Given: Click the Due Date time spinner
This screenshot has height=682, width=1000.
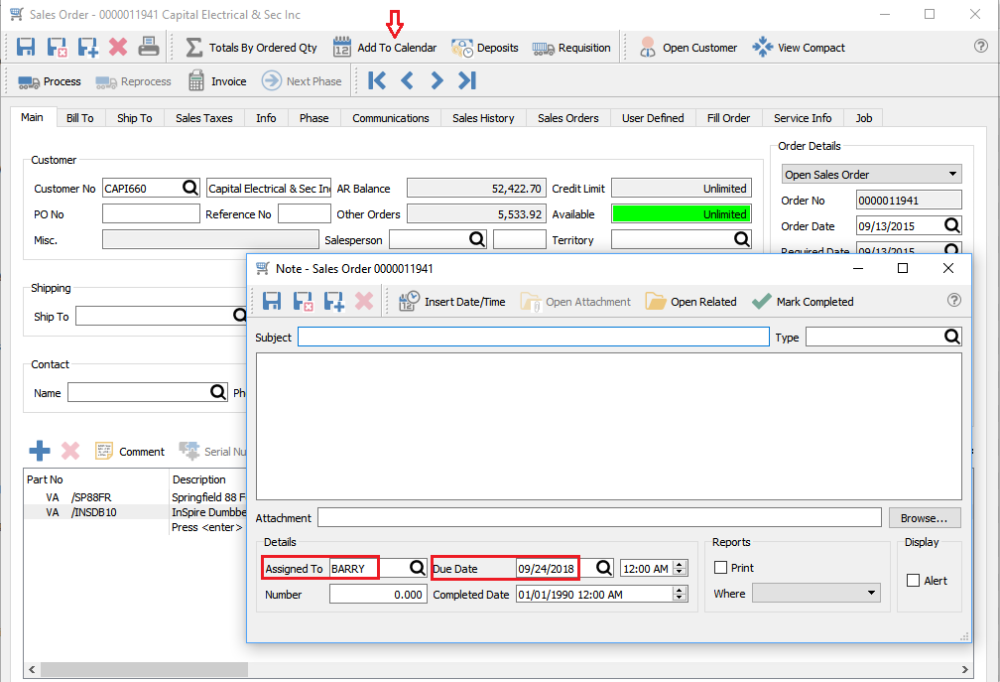Looking at the screenshot, I should [681, 568].
